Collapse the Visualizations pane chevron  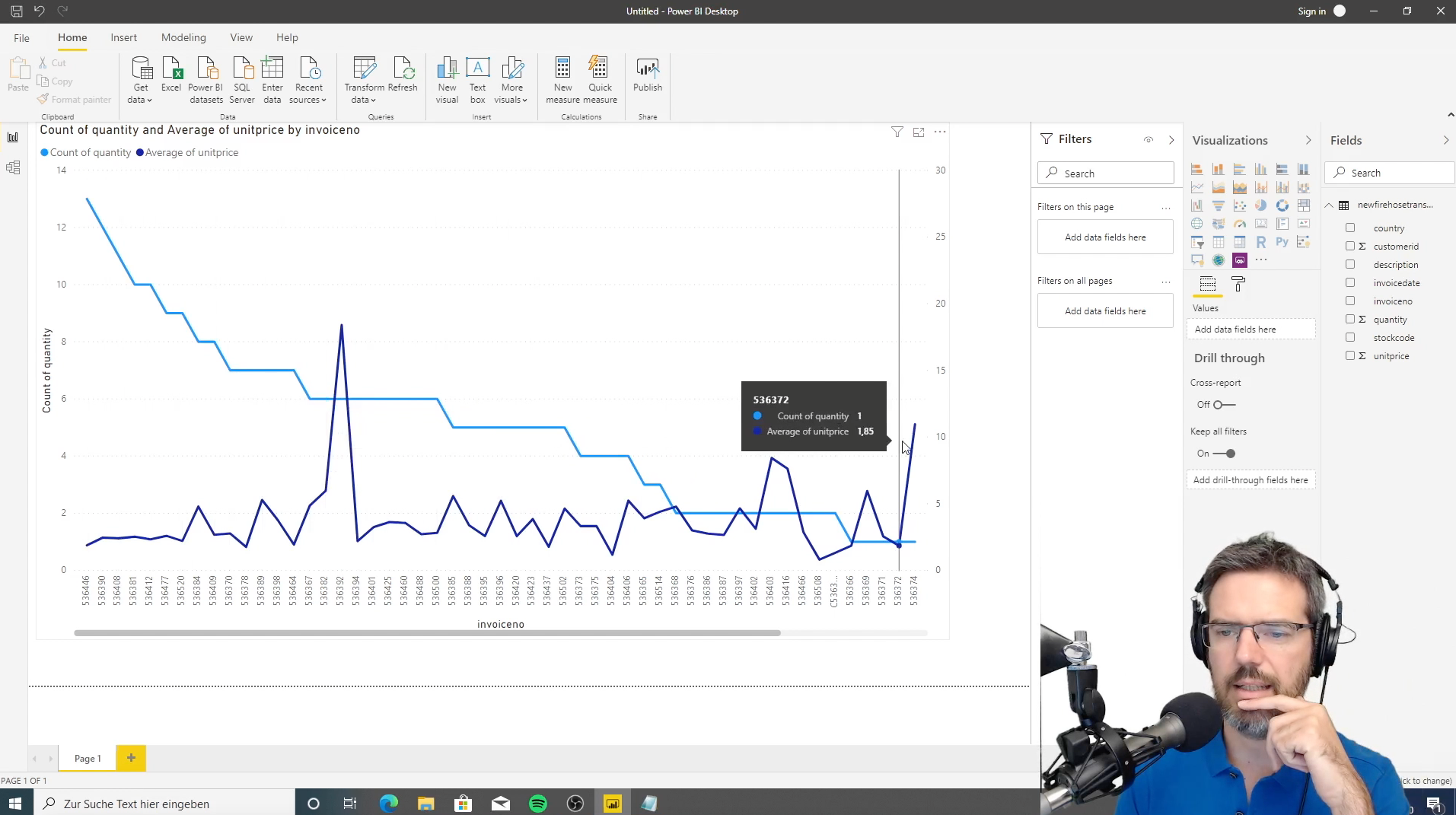[x=1308, y=140]
